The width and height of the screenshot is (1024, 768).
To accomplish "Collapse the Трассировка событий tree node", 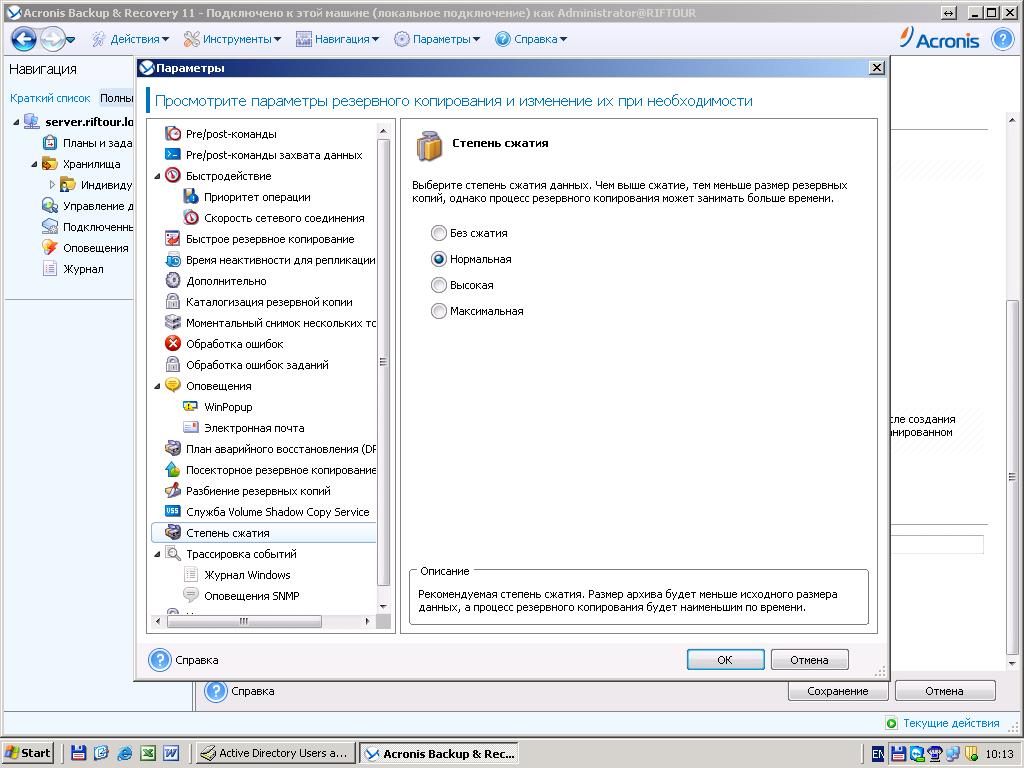I will point(158,554).
